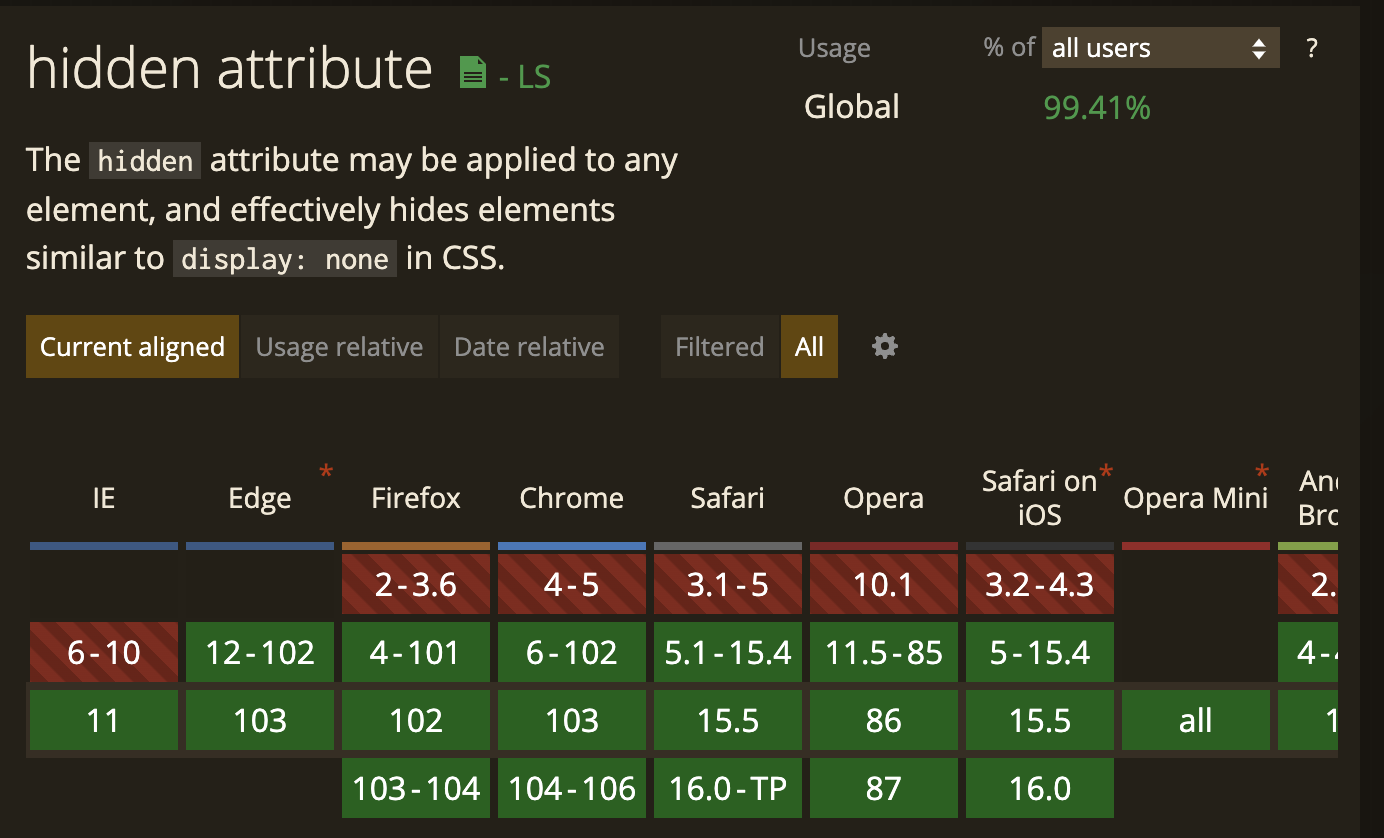Select Firefox 103-104 cell
The height and width of the screenshot is (838, 1384).
pyautogui.click(x=416, y=788)
